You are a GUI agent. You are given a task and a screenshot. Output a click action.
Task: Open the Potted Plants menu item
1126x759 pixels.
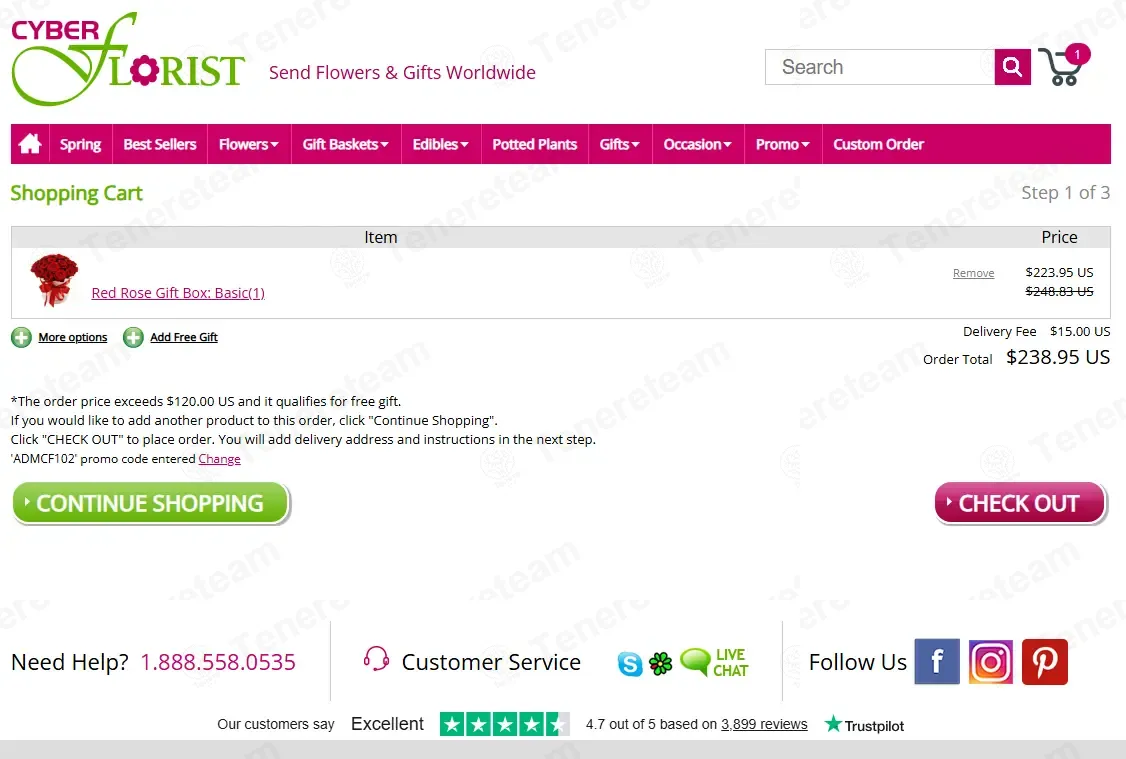pos(534,144)
